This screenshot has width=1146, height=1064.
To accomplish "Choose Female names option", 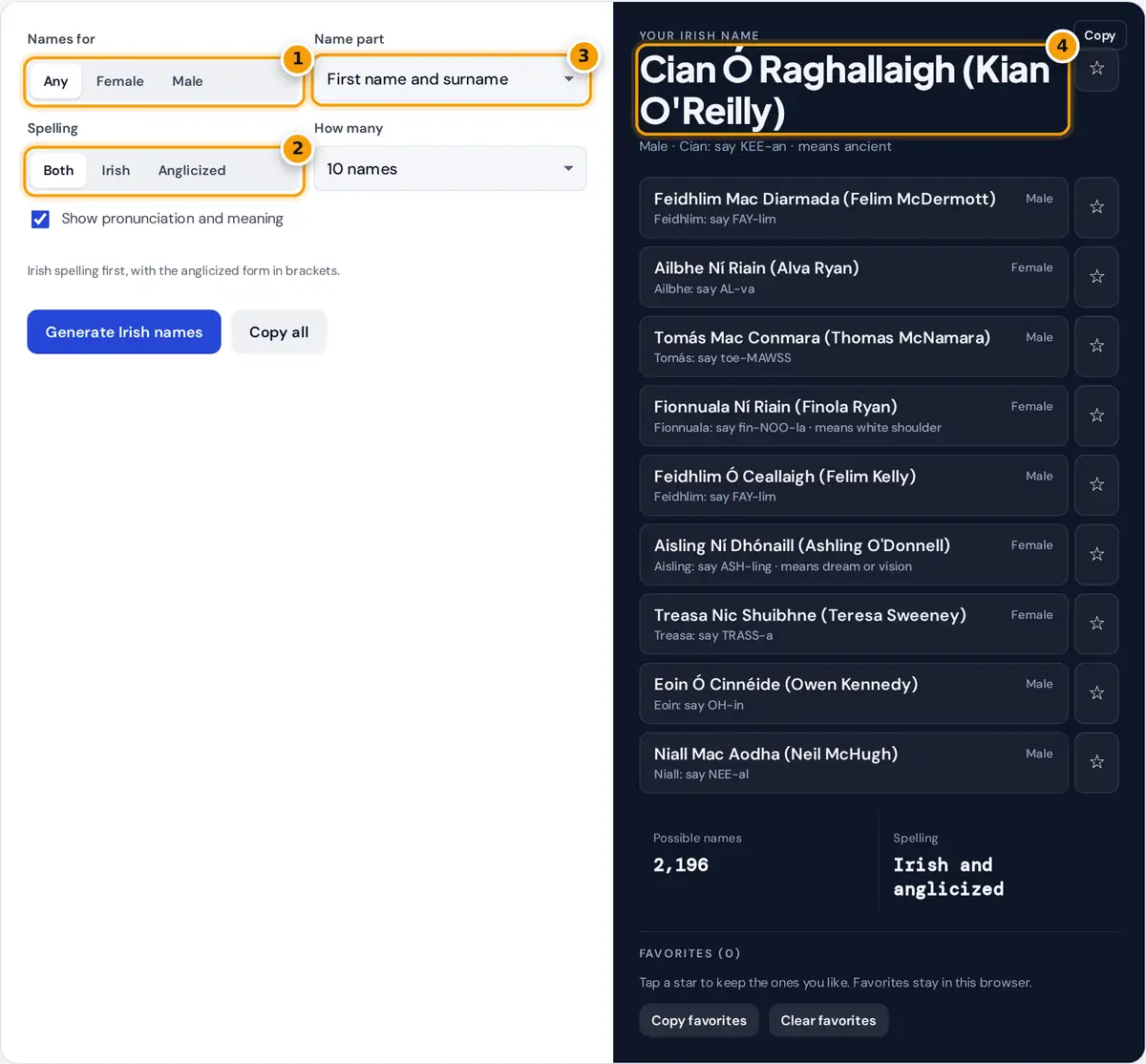I will (120, 81).
